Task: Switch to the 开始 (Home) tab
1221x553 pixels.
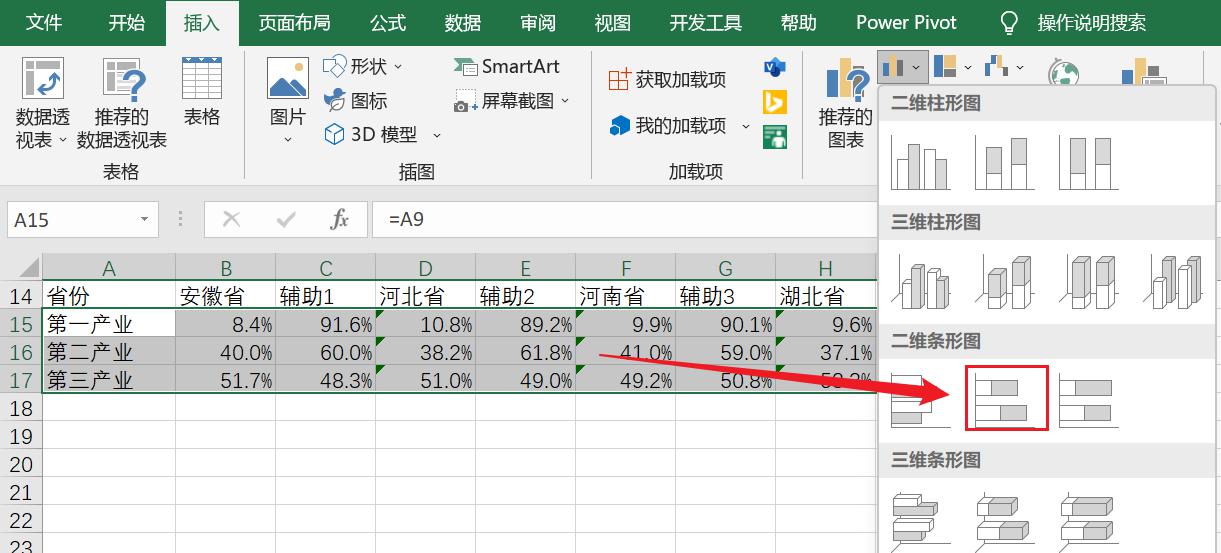Action: coord(126,22)
